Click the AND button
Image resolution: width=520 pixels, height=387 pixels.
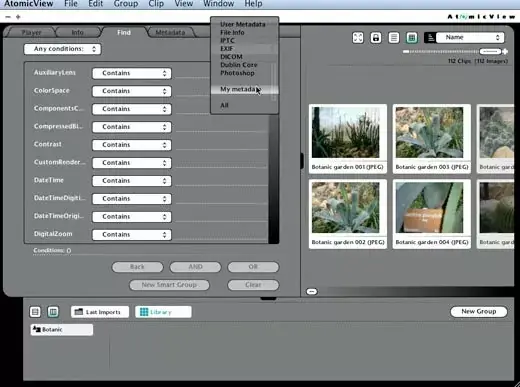tap(195, 267)
